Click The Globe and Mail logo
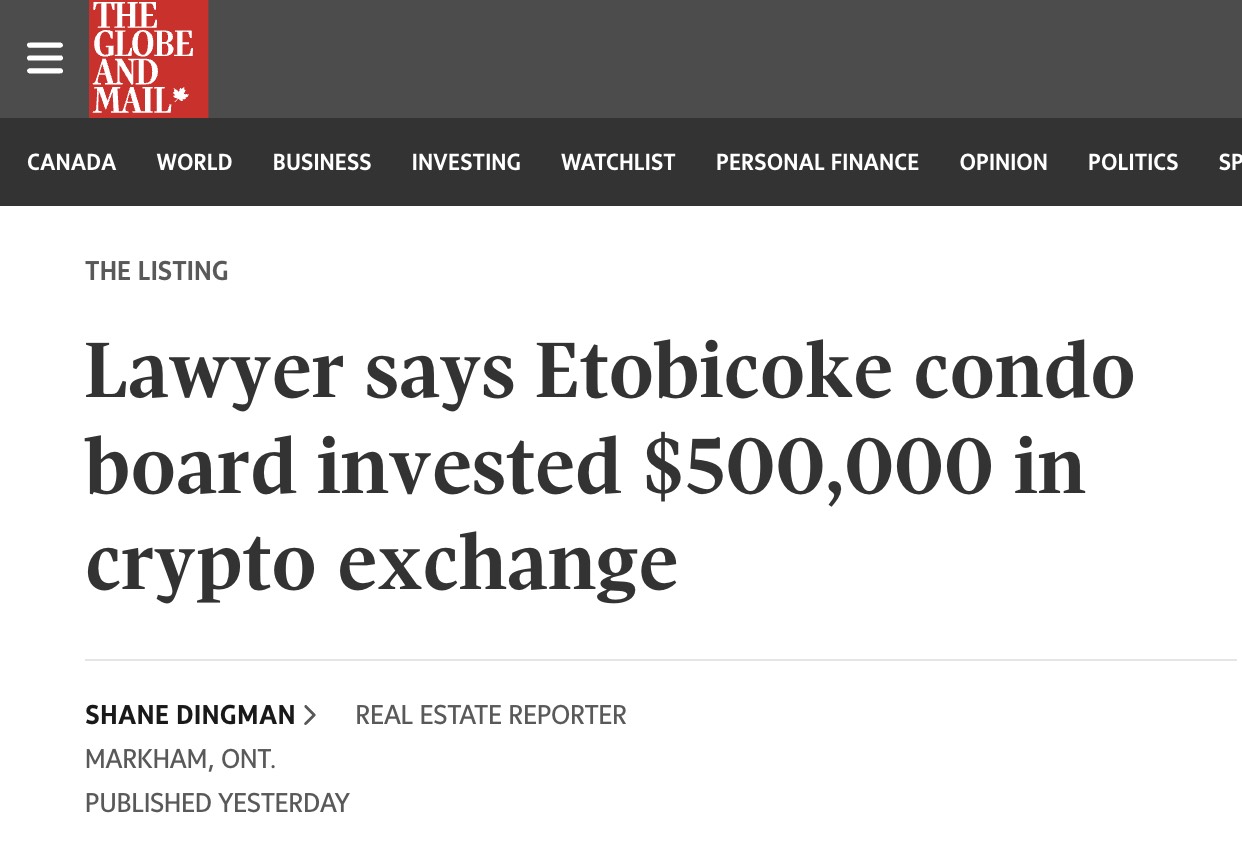1242x848 pixels. 148,58
